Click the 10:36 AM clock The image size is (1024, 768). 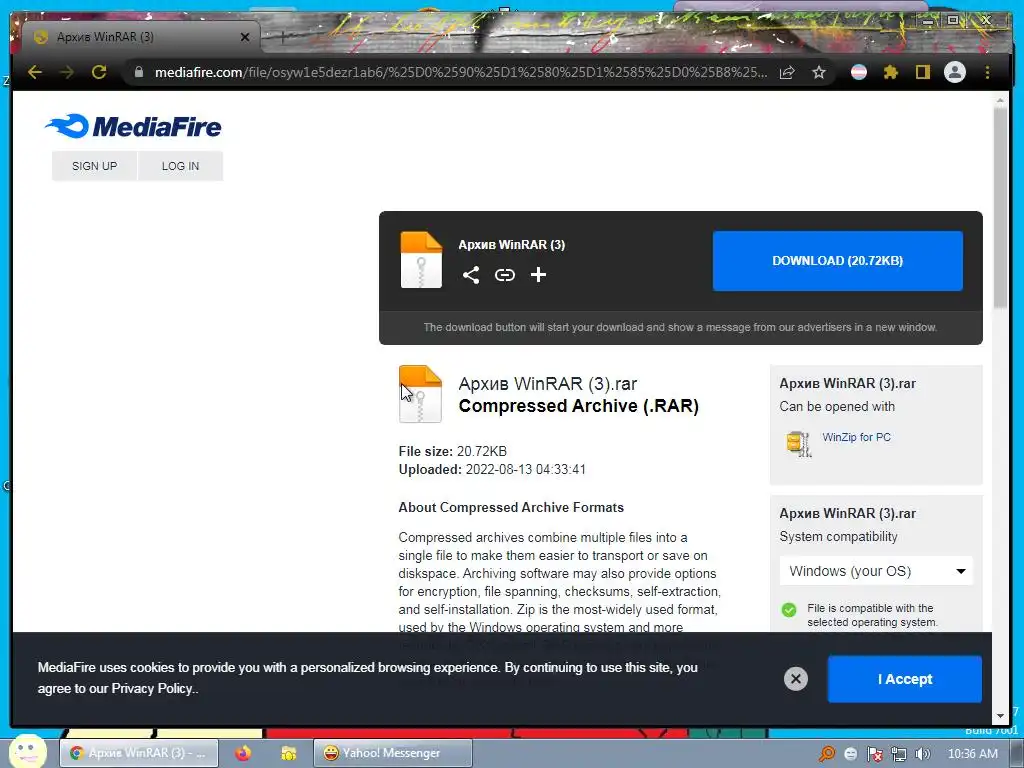972,754
